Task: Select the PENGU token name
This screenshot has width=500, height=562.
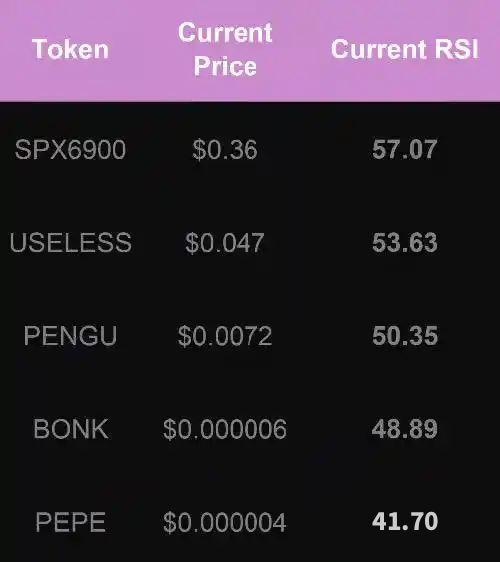Action: [x=70, y=336]
